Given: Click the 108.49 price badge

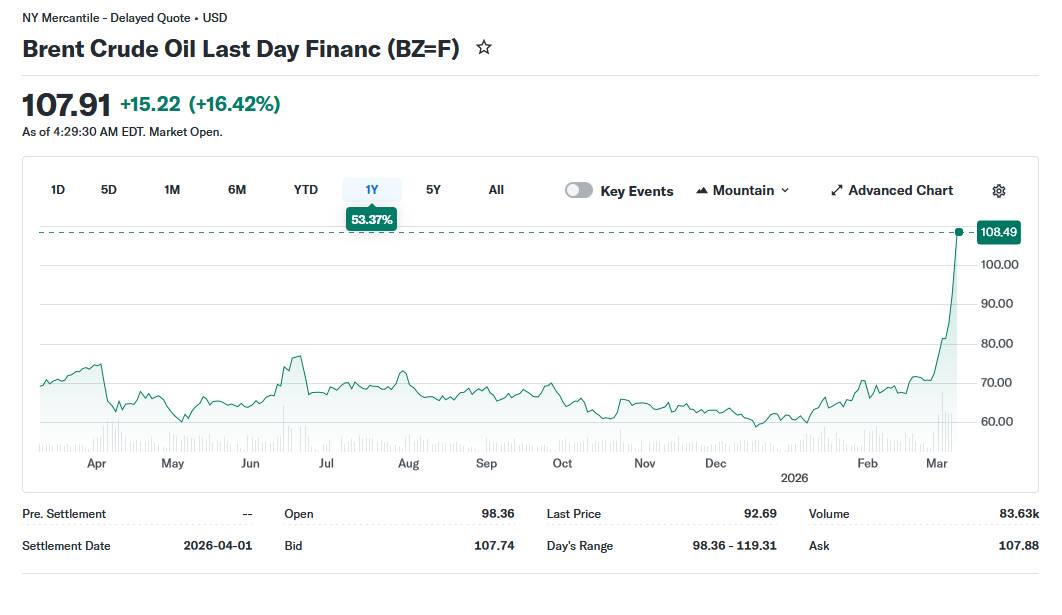Looking at the screenshot, I should [998, 232].
